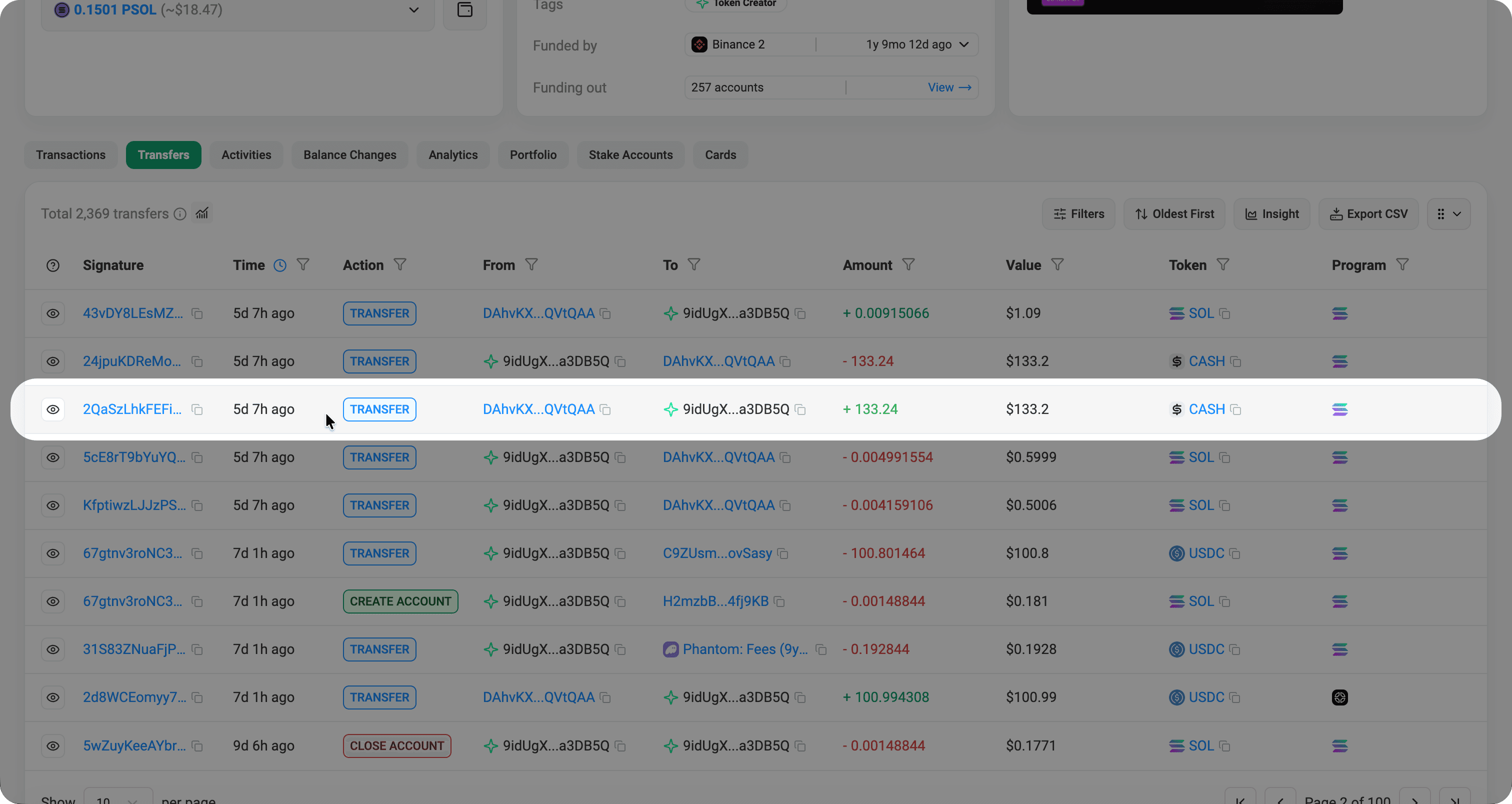Image resolution: width=1512 pixels, height=804 pixels.
Task: Go to the Portfolio tab
Action: coord(533,155)
